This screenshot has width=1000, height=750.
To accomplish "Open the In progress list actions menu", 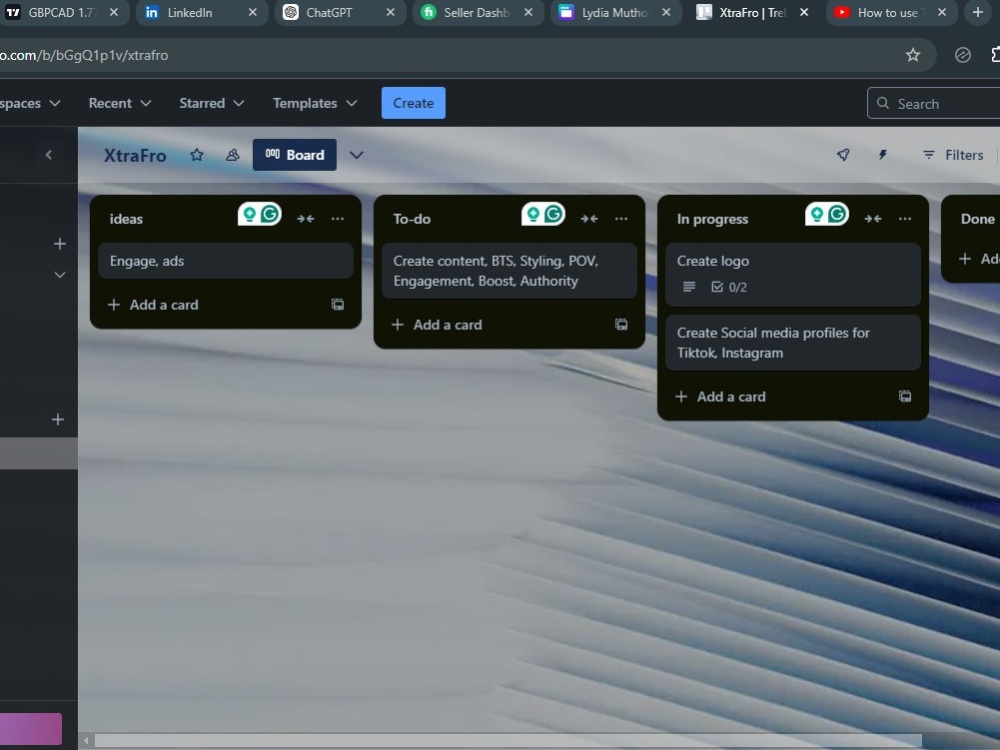I will 905,219.
